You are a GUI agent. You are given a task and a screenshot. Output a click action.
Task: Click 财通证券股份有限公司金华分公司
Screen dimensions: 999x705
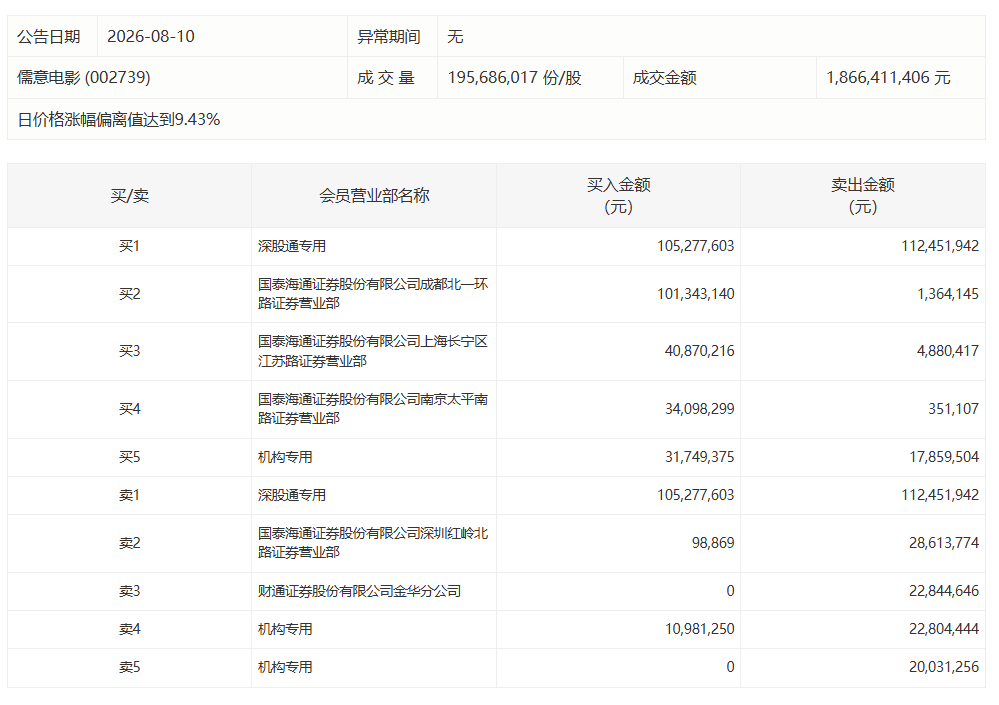click(x=359, y=592)
